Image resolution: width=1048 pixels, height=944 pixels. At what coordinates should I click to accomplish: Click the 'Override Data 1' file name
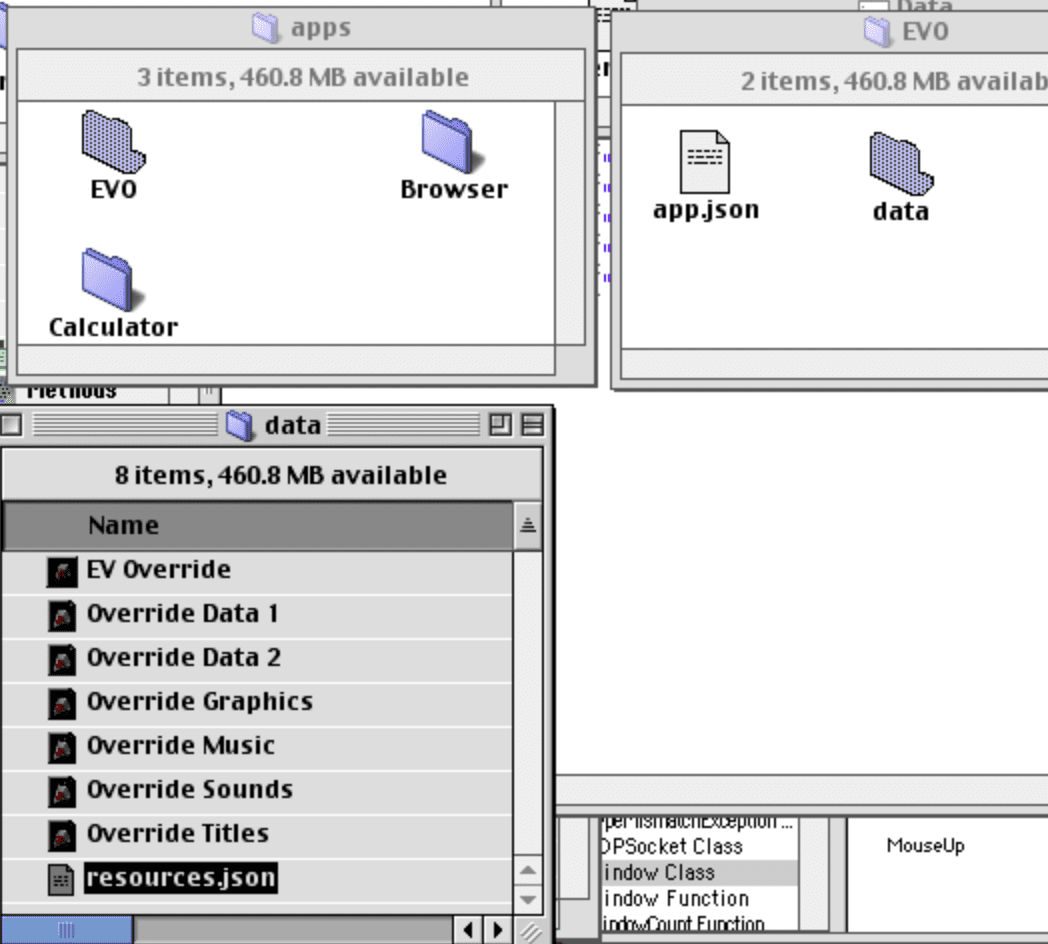pos(182,614)
